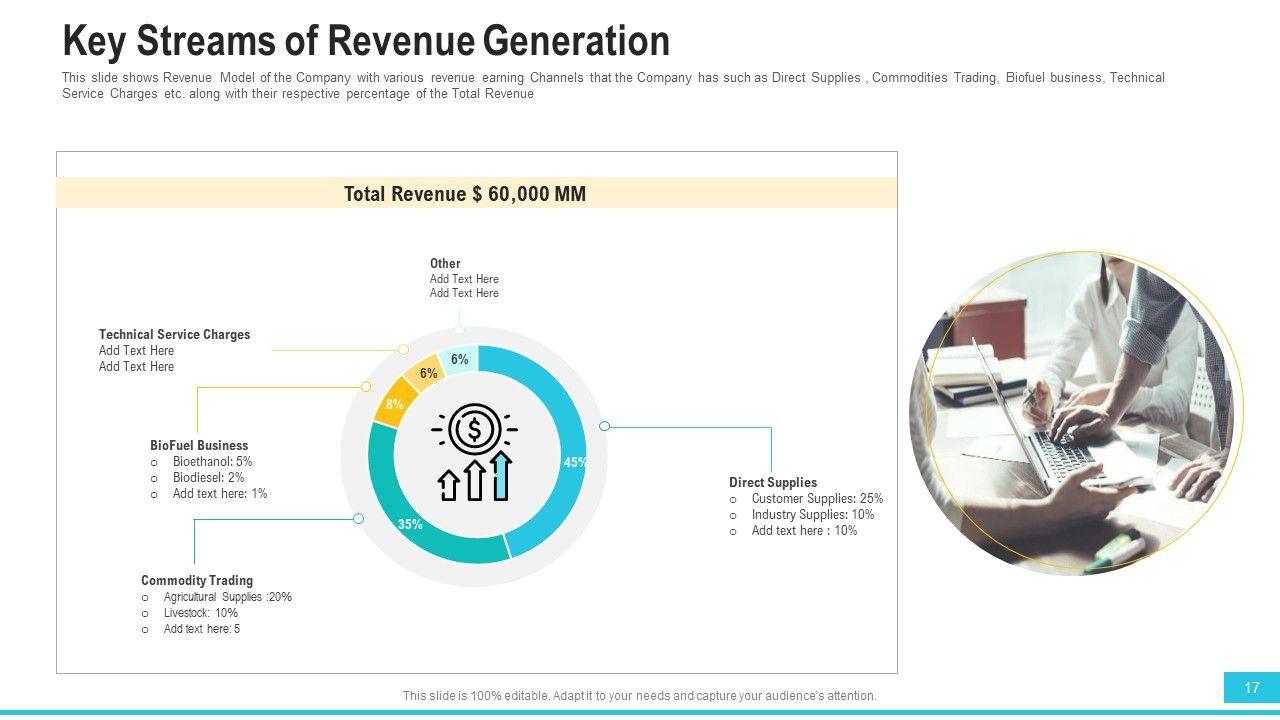
Task: Select the Direct Supplies heading
Action: point(773,482)
